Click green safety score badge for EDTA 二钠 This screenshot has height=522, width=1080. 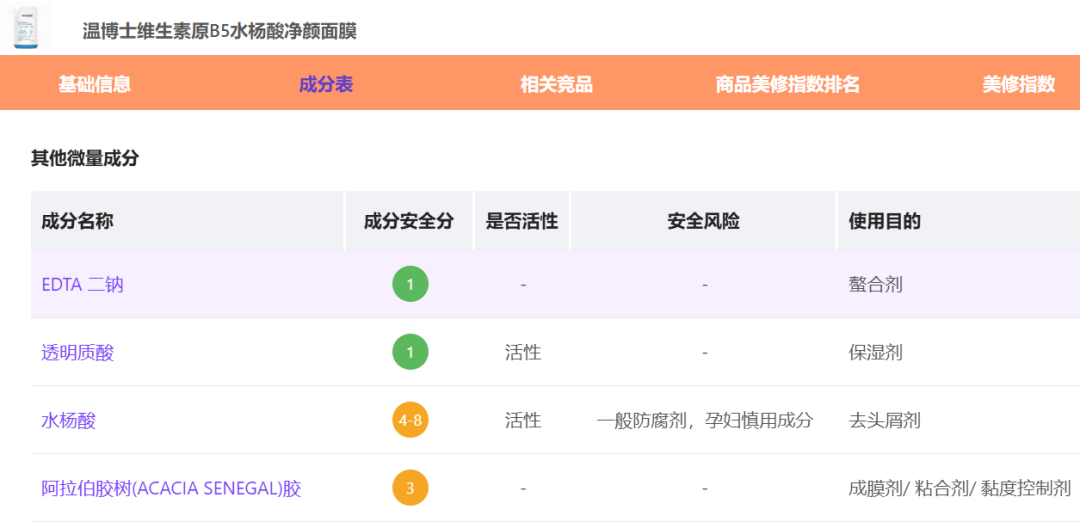coord(410,285)
